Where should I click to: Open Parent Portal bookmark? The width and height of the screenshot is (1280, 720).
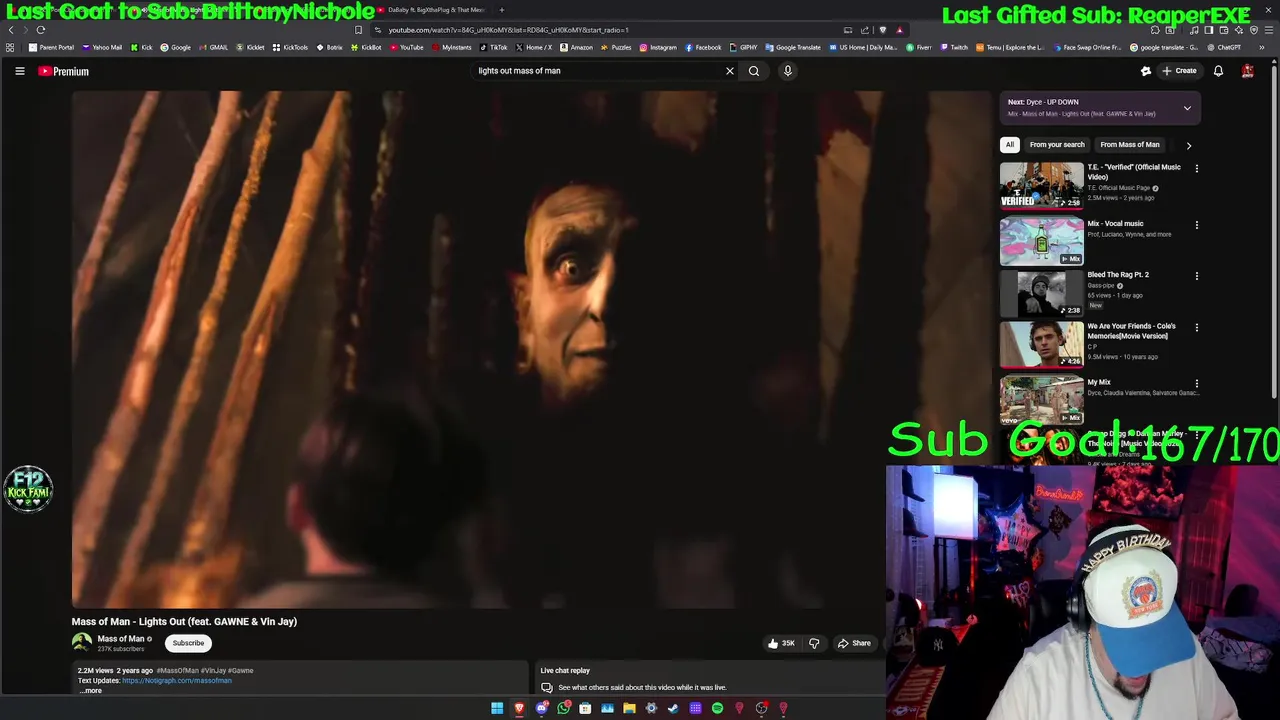click(51, 47)
